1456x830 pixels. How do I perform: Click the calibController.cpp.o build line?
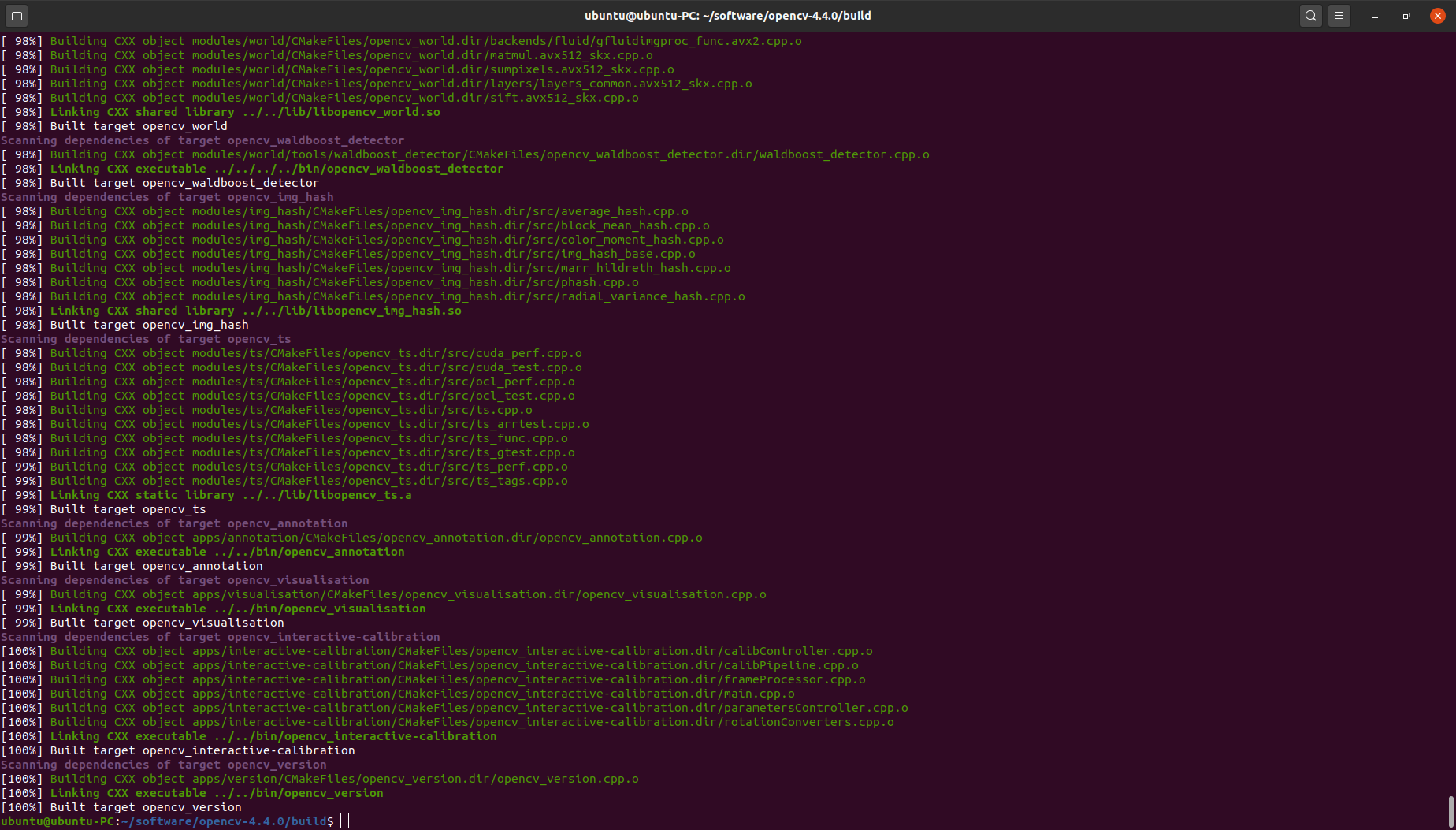437,651
